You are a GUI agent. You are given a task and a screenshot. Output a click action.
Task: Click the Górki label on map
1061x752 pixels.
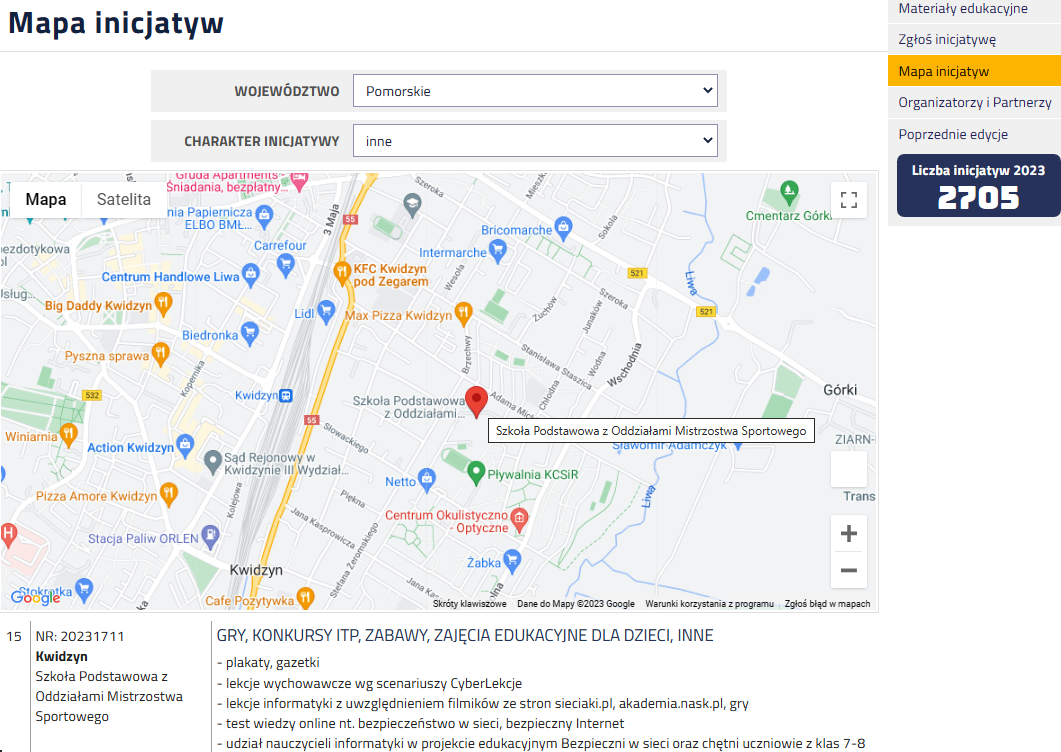840,390
